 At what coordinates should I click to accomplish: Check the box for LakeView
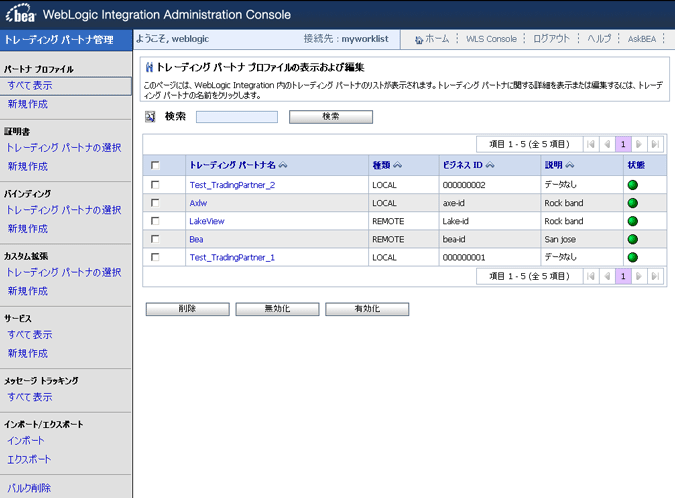(155, 221)
